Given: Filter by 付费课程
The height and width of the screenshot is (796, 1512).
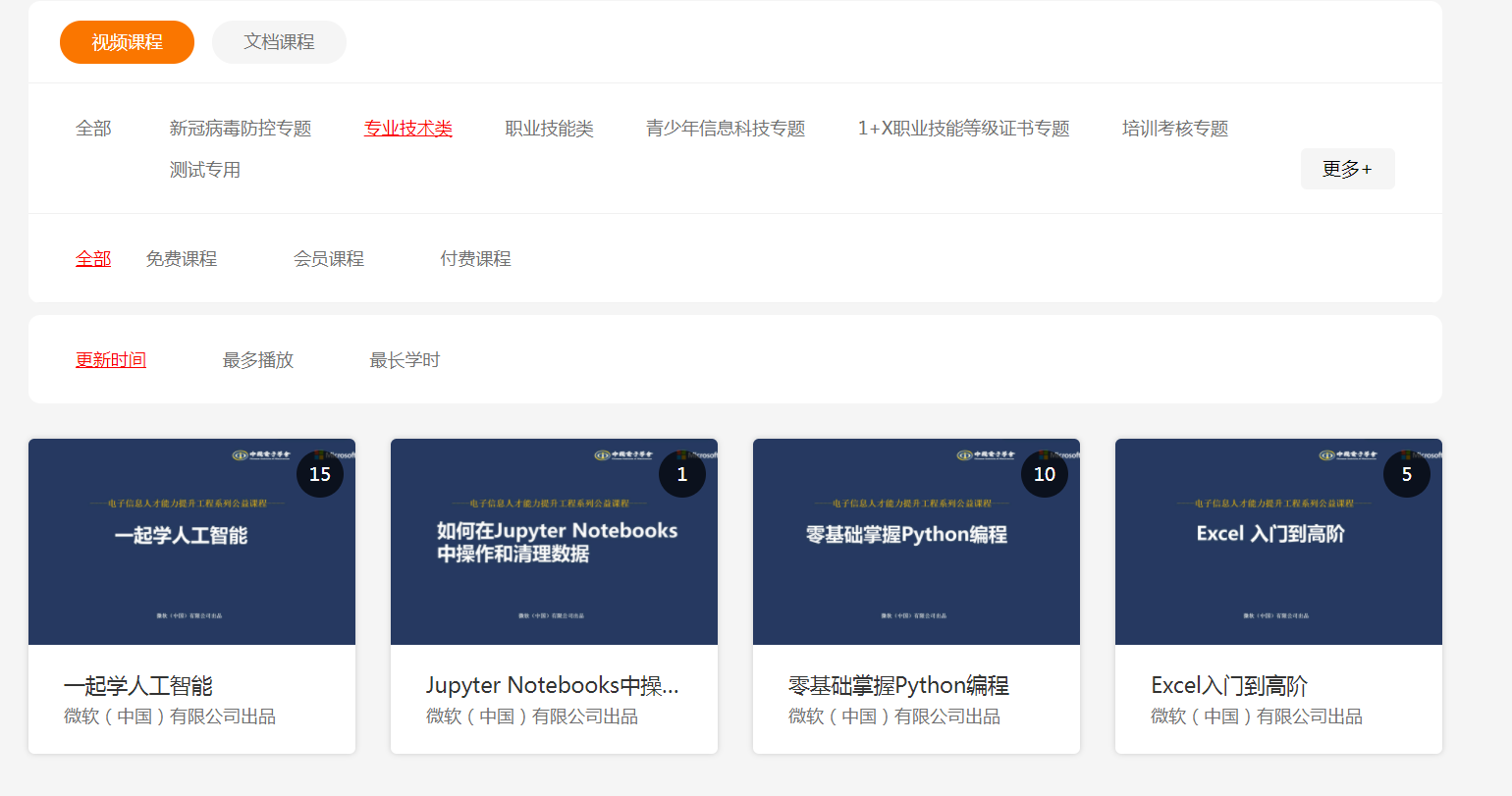Looking at the screenshot, I should coord(476,259).
